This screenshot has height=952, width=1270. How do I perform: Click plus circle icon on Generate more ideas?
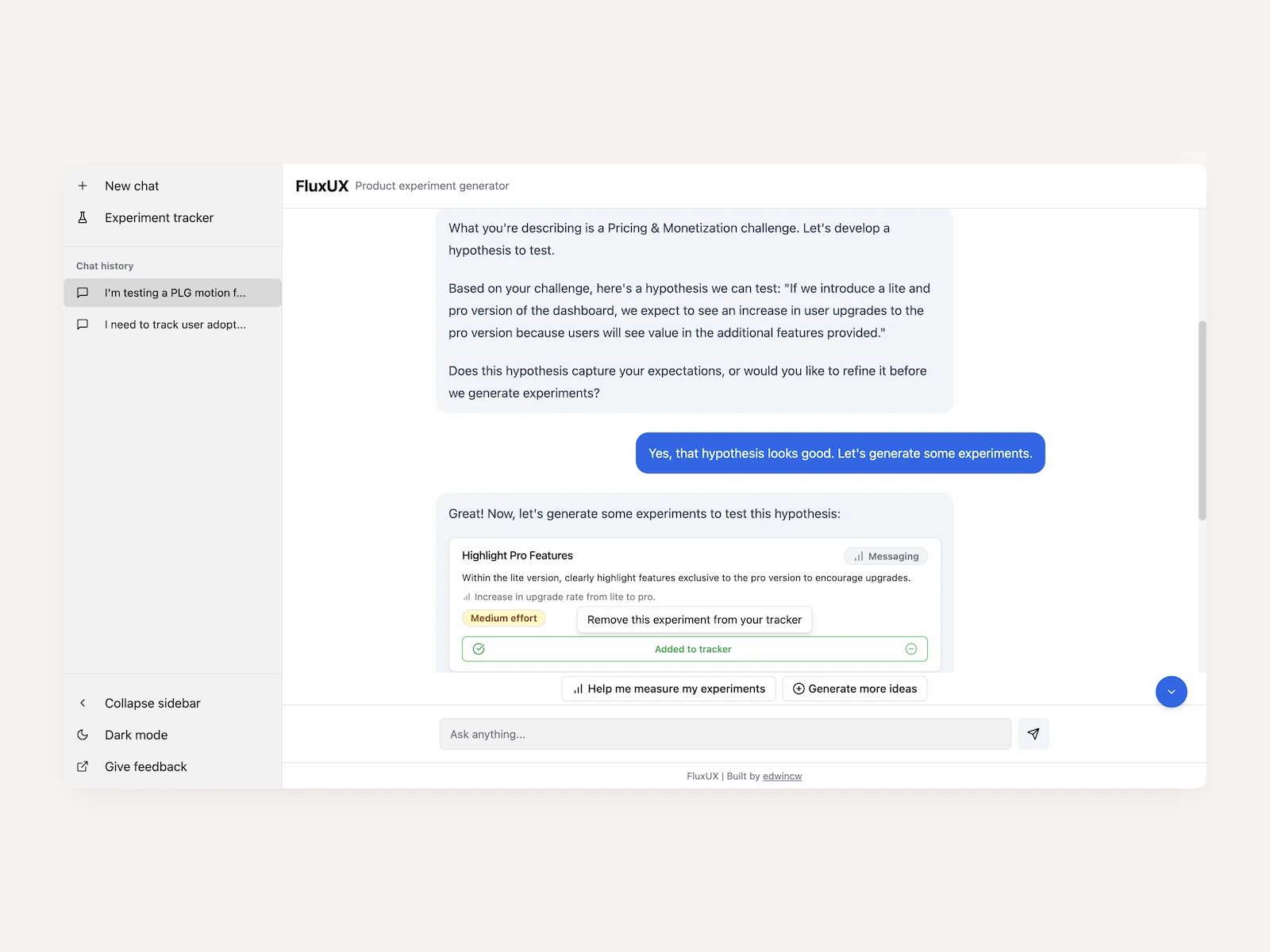(x=799, y=689)
